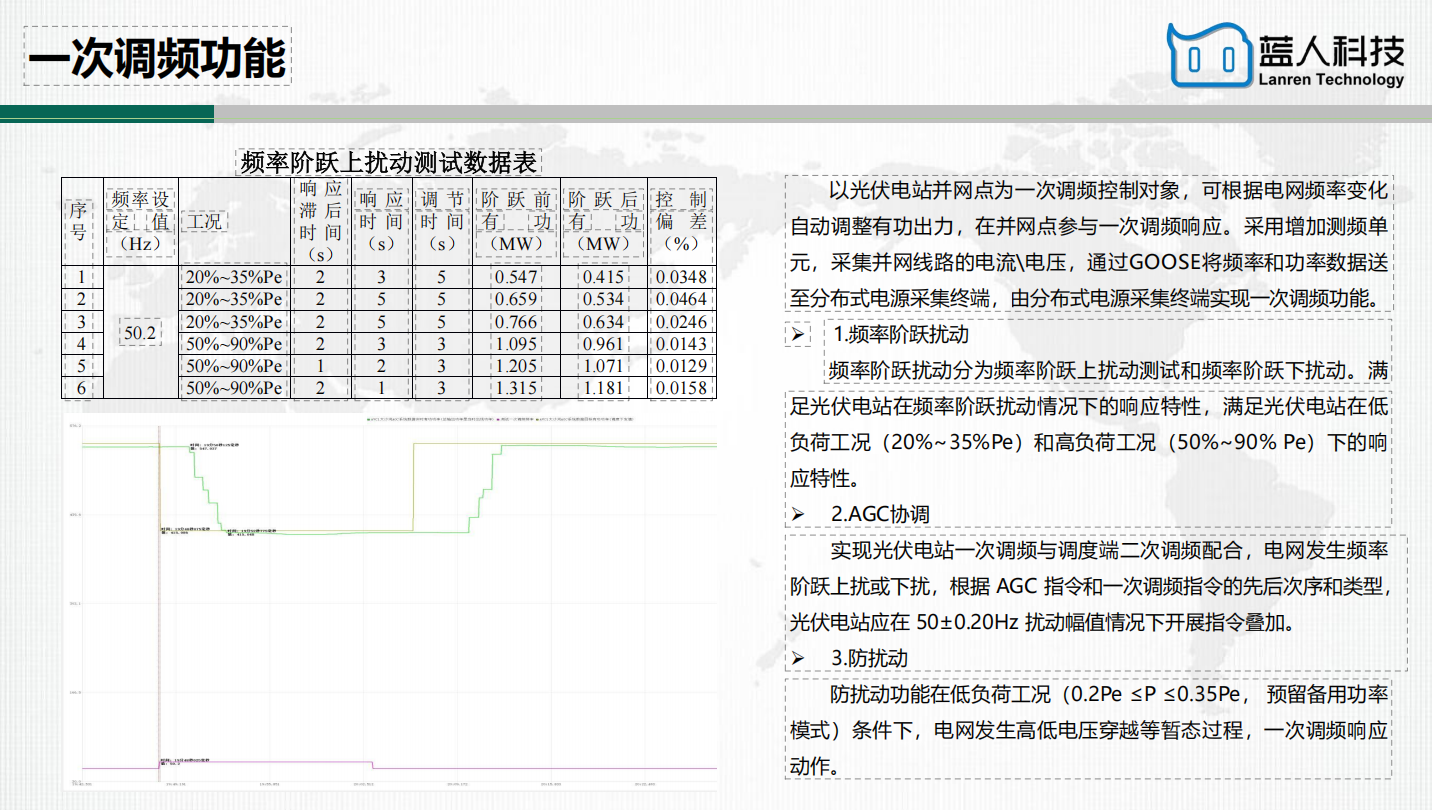Screen dimensions: 1432x810
Task: Click the Lanren Technology cloud logo
Action: click(x=1210, y=56)
